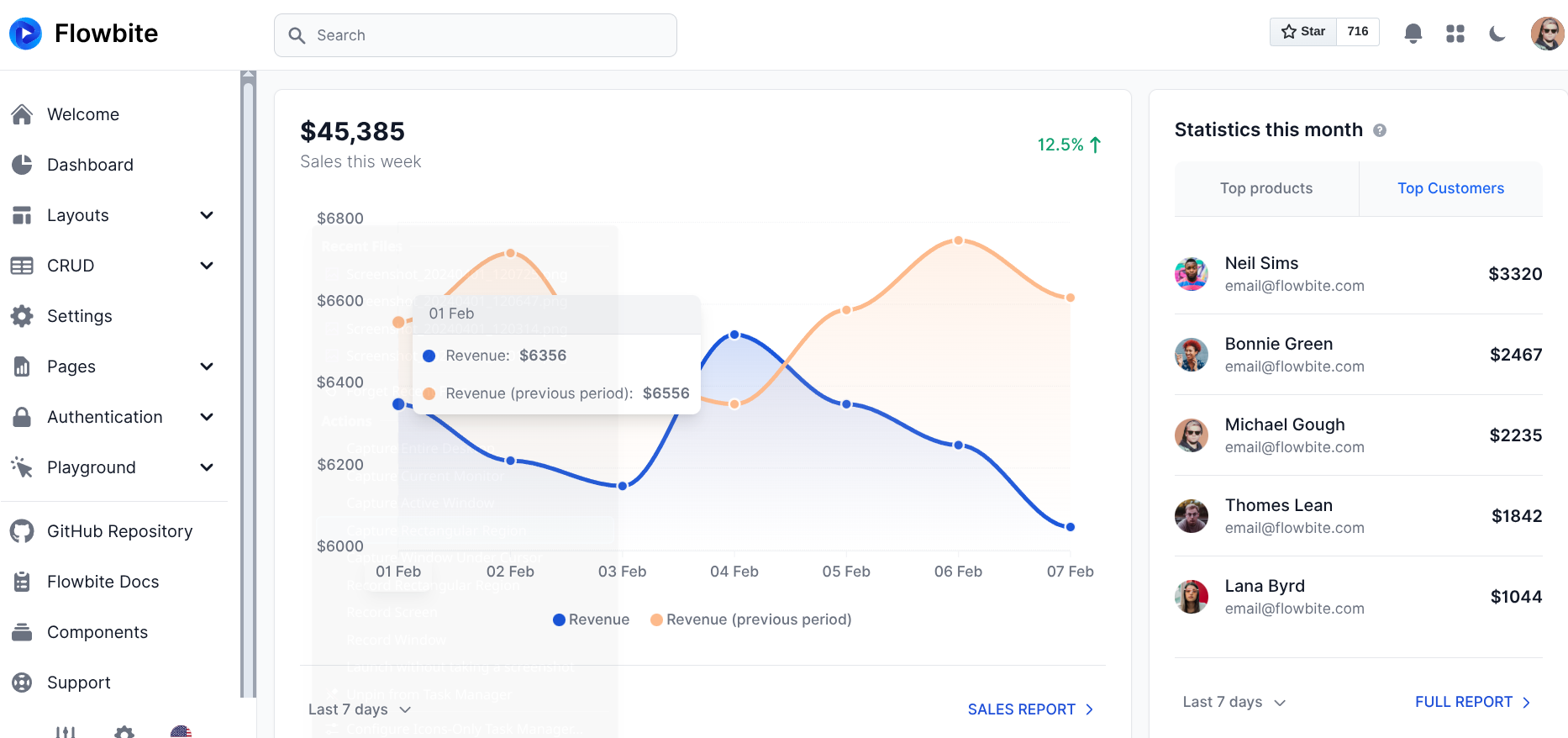Viewport: 1568px width, 738px height.
Task: Click the Star button
Action: click(1303, 32)
